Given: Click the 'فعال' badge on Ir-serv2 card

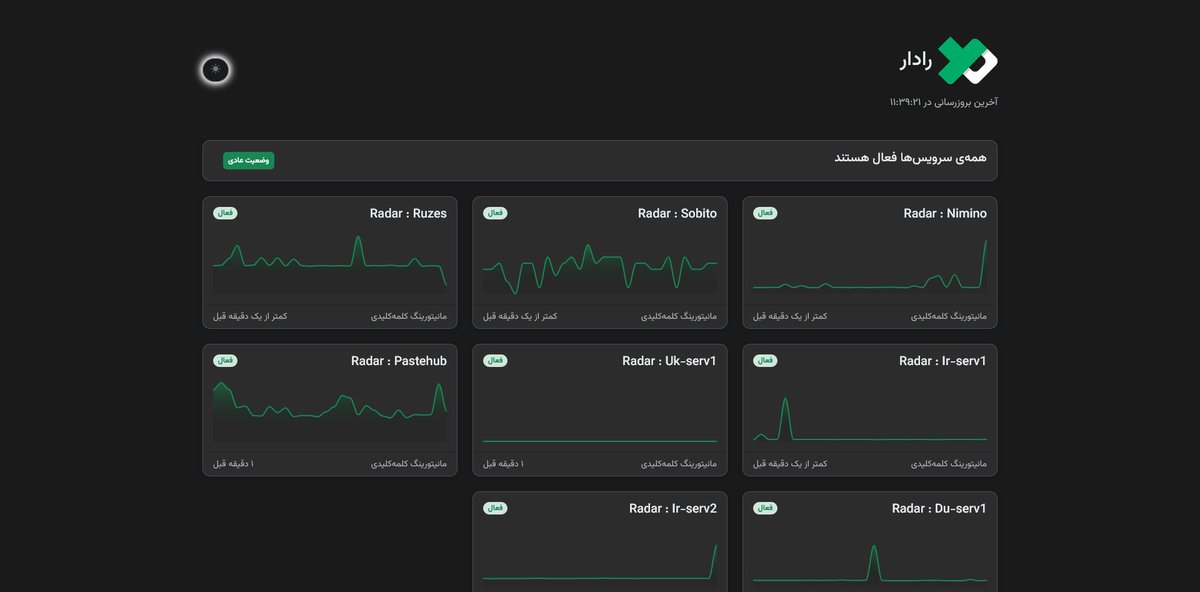Looking at the screenshot, I should 495,508.
